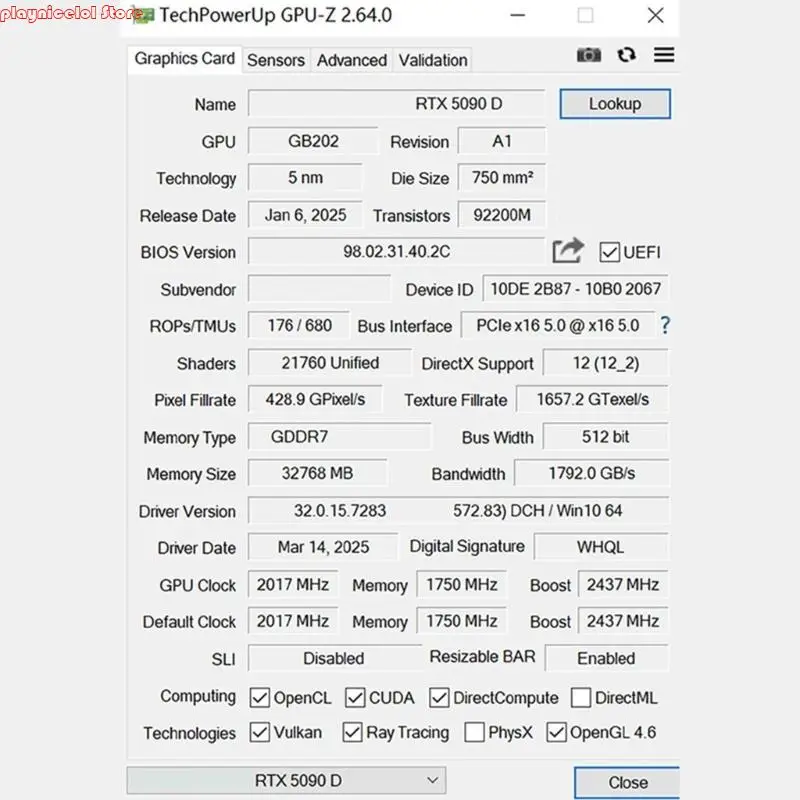This screenshot has width=800, height=800.
Task: Close the window with the X button
Action: pyautogui.click(x=656, y=15)
